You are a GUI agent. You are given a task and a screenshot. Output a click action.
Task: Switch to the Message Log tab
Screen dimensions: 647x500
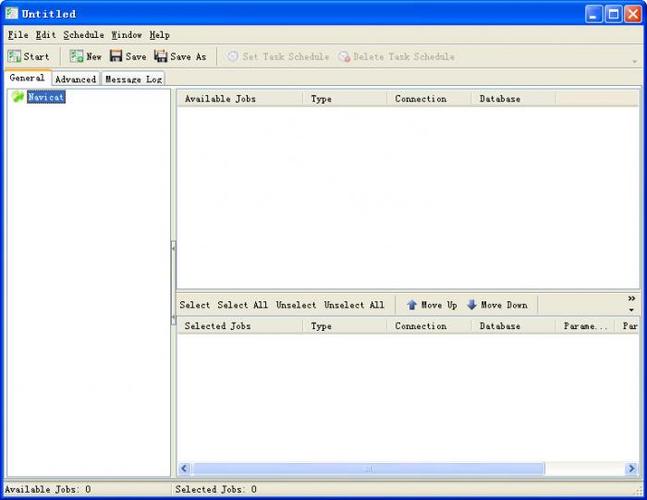coord(133,79)
